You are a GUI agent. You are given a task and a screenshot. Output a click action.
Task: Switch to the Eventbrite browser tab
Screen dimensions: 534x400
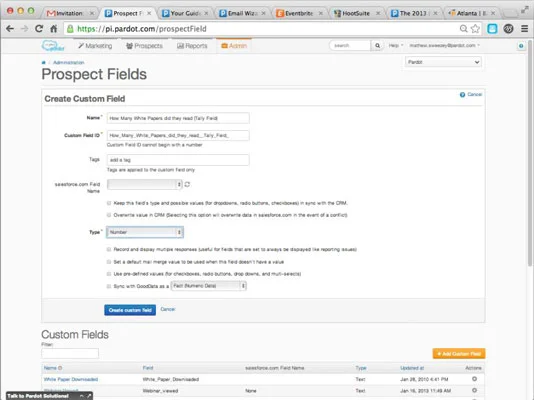click(x=299, y=13)
